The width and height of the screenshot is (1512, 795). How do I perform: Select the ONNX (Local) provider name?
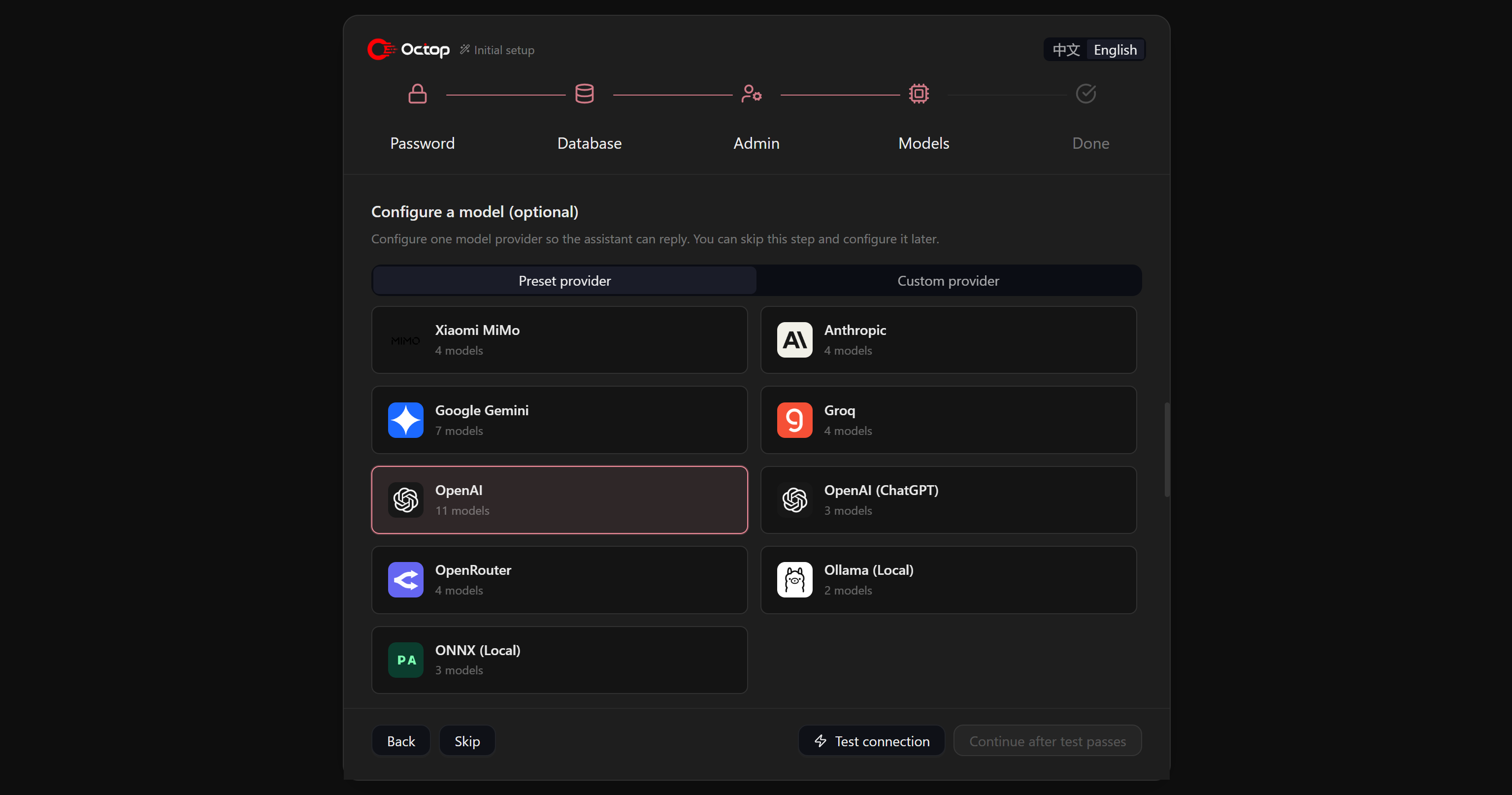click(x=478, y=651)
